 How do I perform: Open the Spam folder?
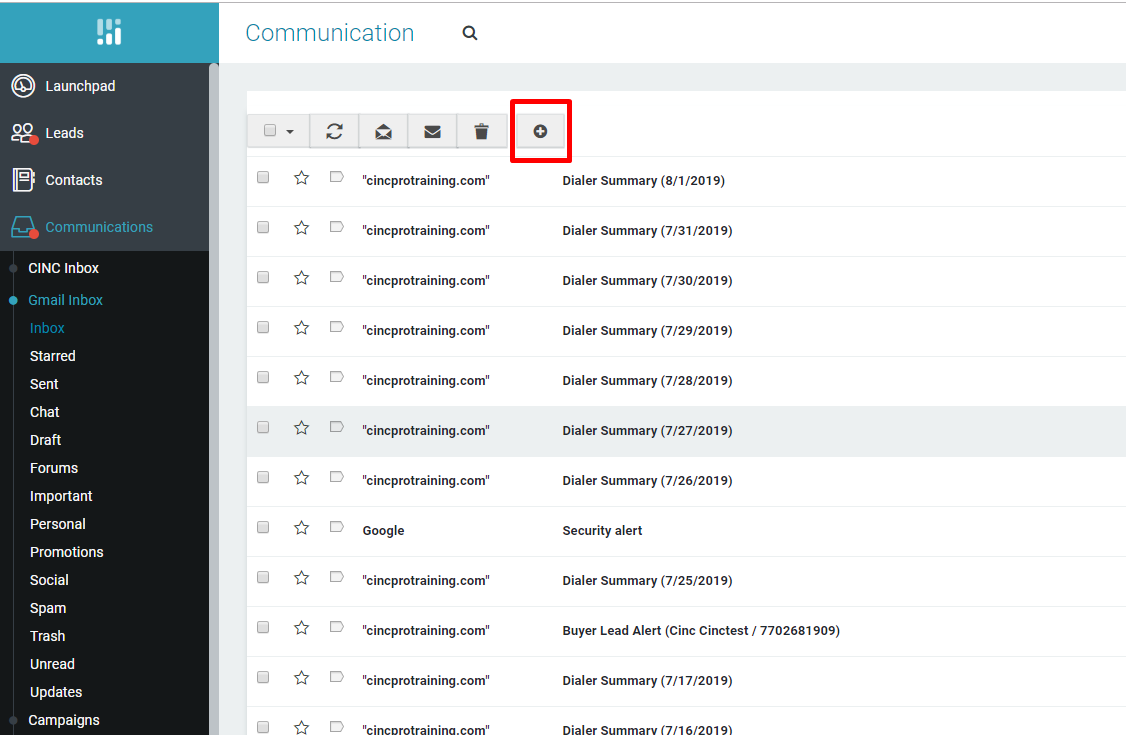pyautogui.click(x=48, y=608)
